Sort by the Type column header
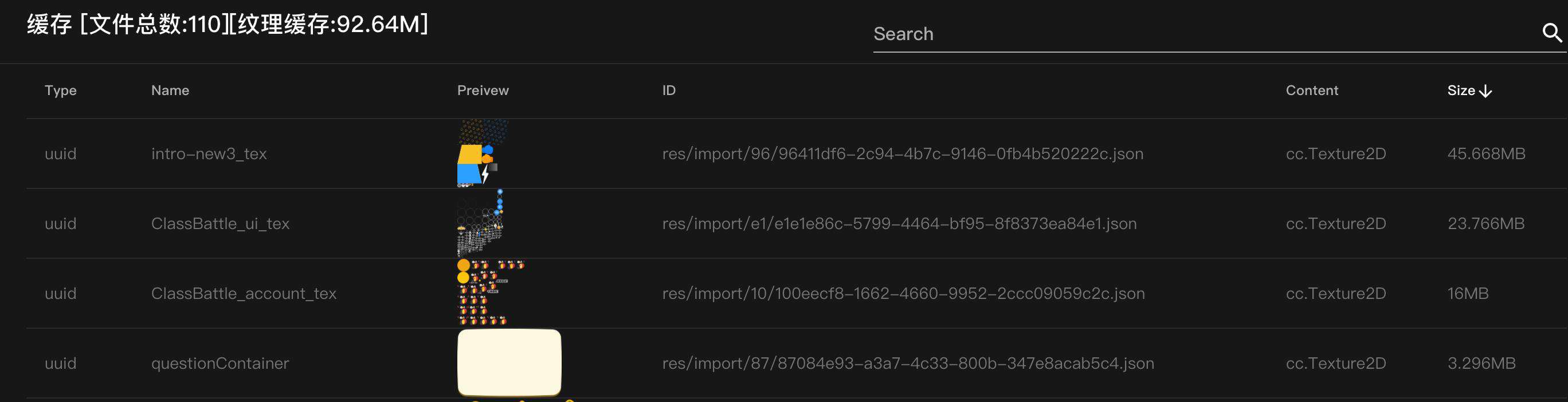The width and height of the screenshot is (1568, 402). tap(60, 90)
